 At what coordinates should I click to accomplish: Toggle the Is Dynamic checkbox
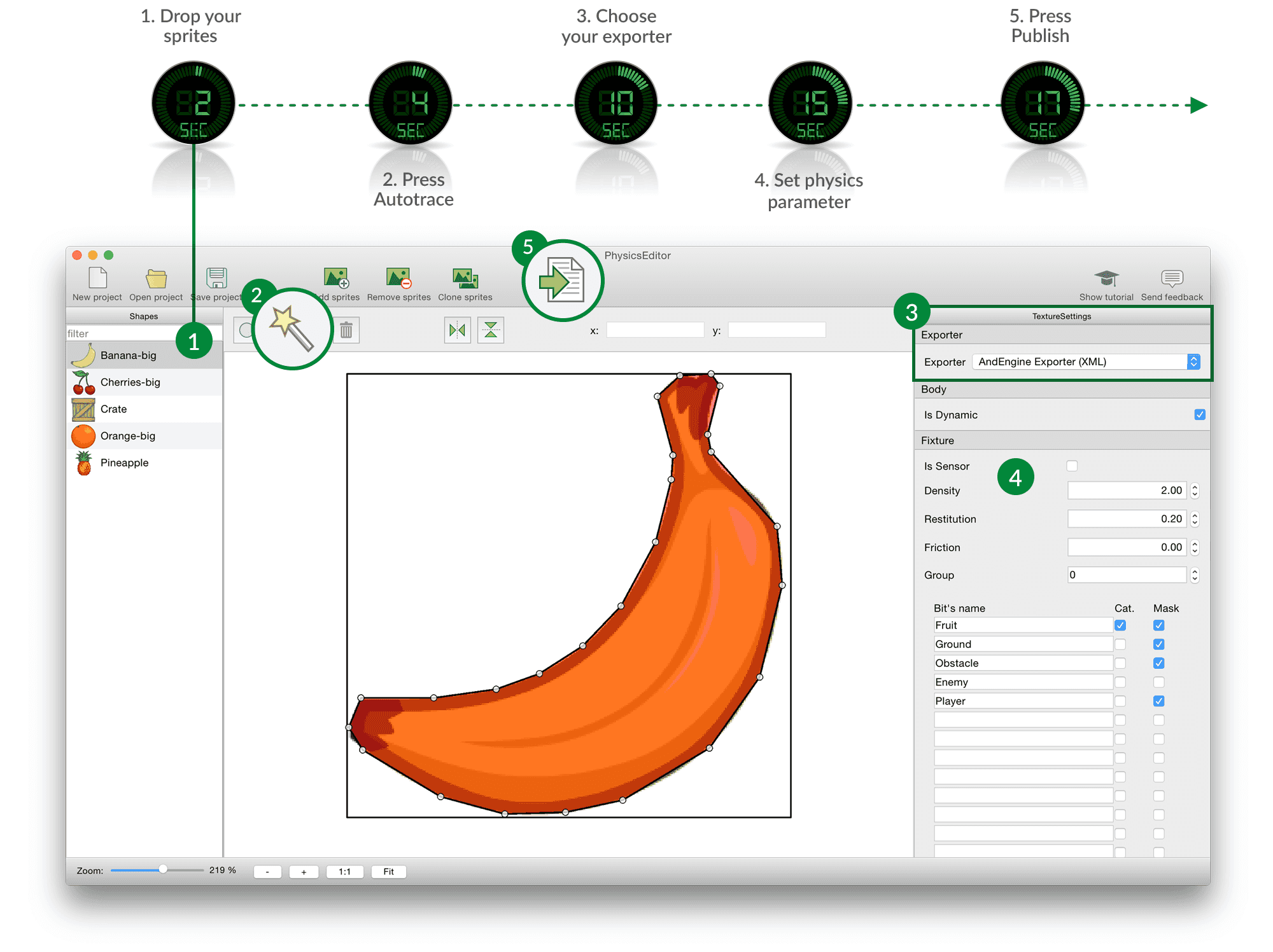(x=1200, y=414)
